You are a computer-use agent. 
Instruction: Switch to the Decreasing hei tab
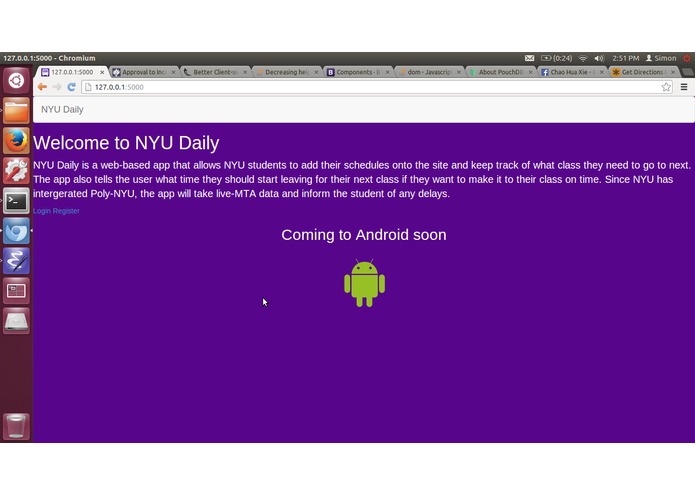tap(286, 72)
